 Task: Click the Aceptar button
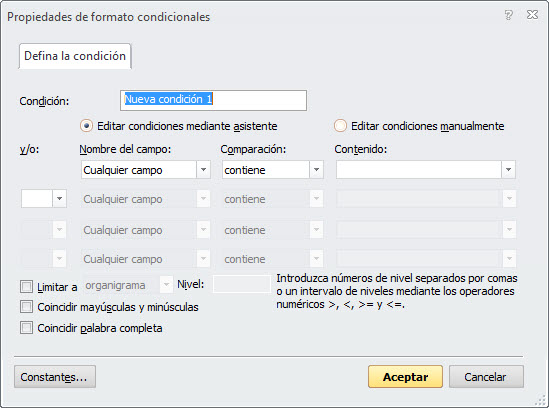point(405,377)
